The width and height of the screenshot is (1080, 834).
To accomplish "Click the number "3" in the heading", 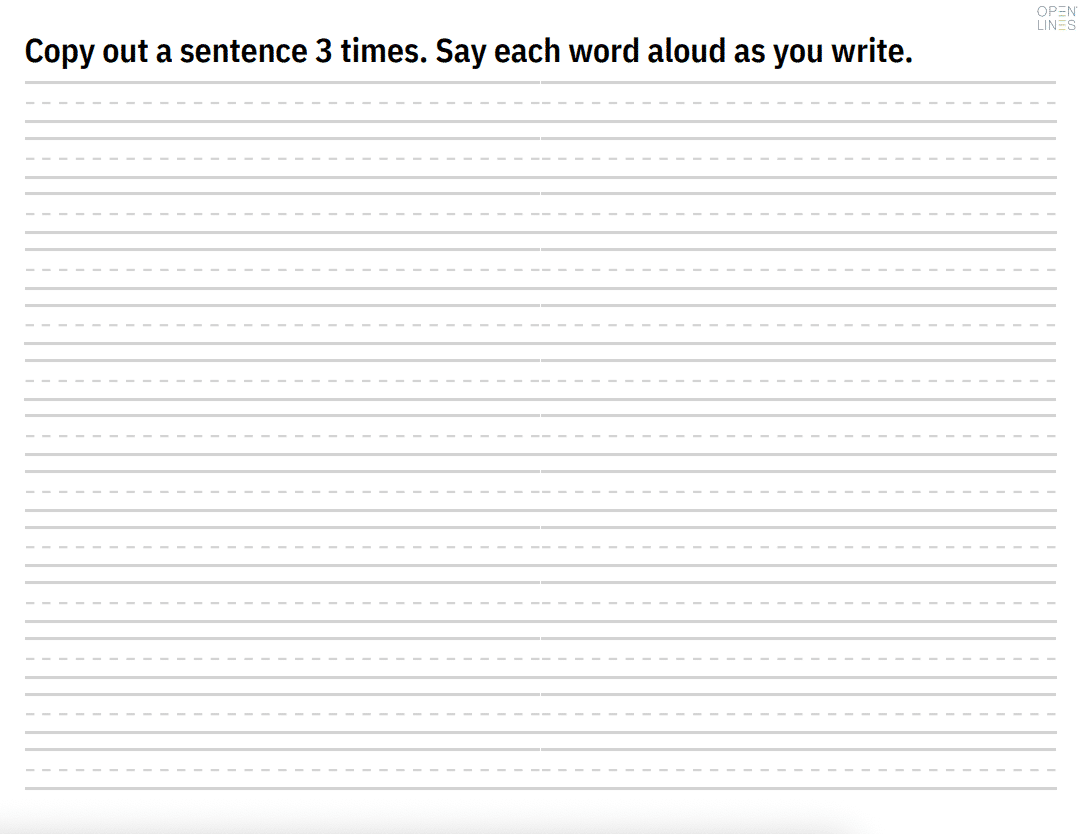I will coord(323,52).
